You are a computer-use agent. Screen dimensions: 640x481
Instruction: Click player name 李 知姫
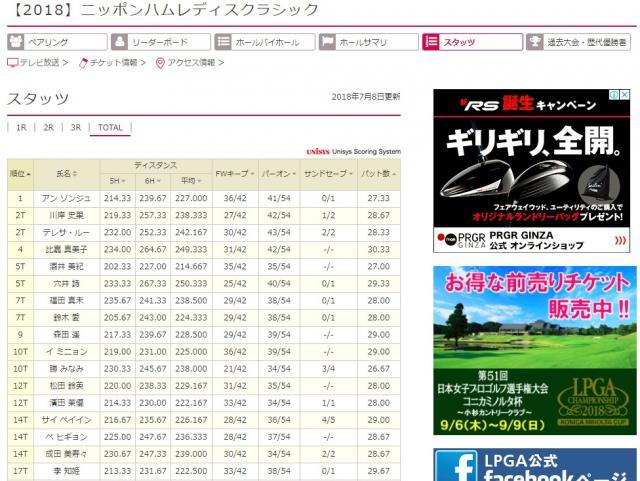coord(66,471)
